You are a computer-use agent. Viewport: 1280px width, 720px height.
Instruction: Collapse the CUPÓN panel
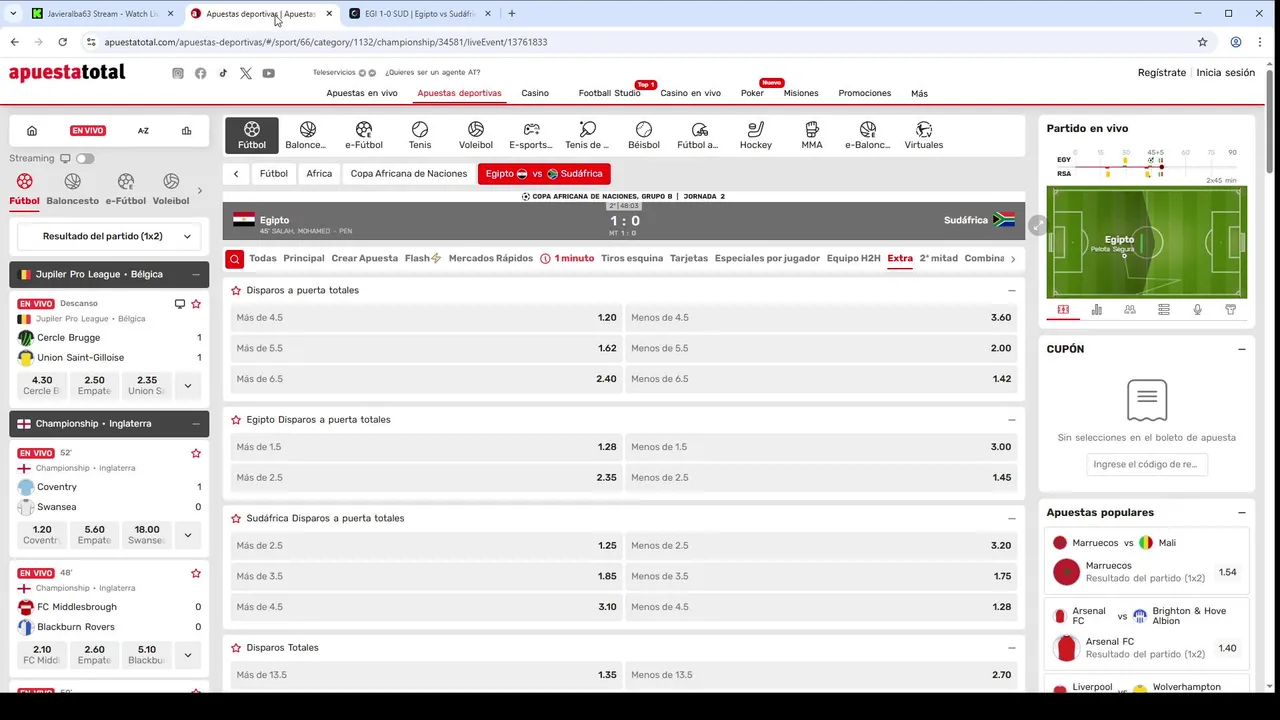(1242, 349)
